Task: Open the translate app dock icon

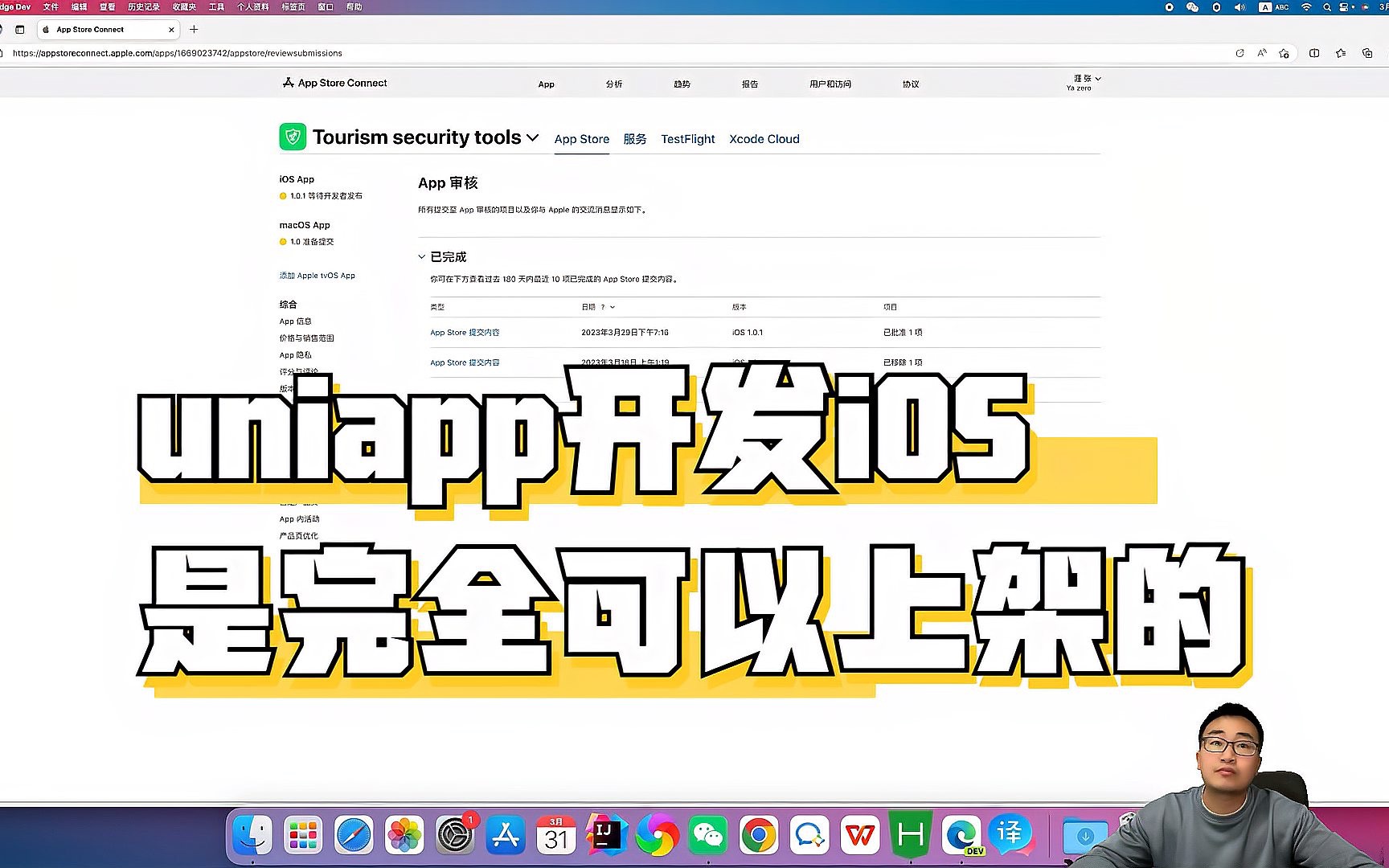Action: [1010, 836]
